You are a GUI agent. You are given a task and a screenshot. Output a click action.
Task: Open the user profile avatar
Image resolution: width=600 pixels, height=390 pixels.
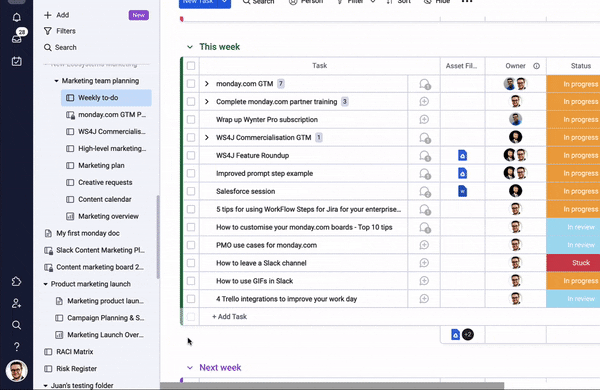click(16, 370)
